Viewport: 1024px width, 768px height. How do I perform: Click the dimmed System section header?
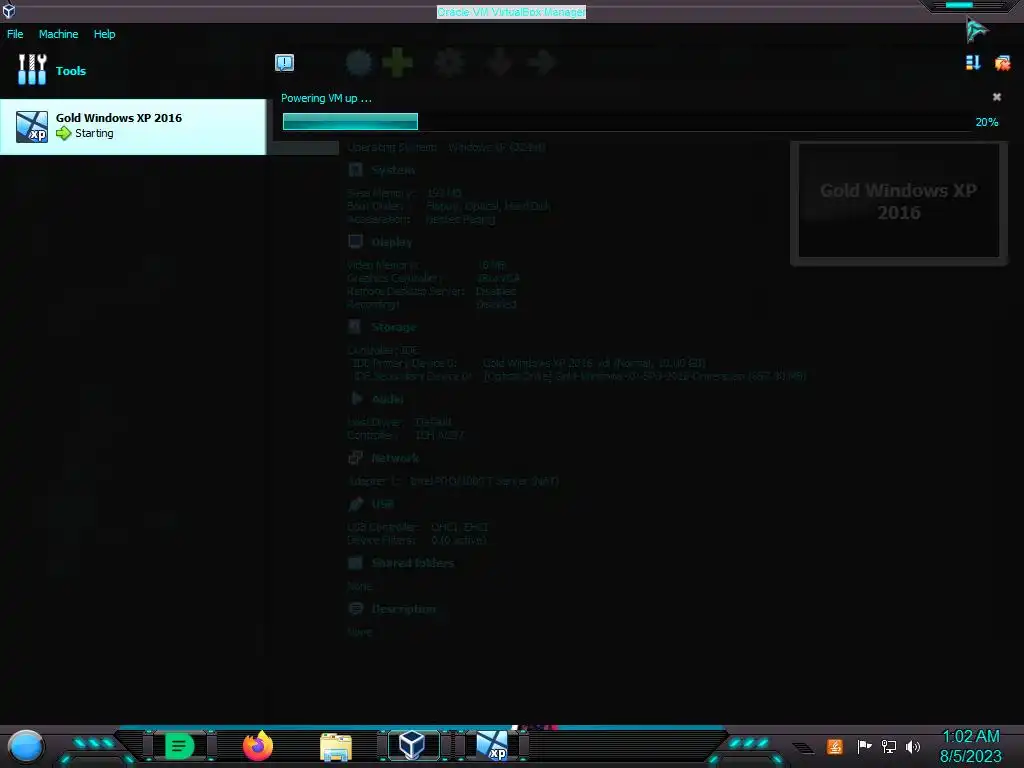392,170
